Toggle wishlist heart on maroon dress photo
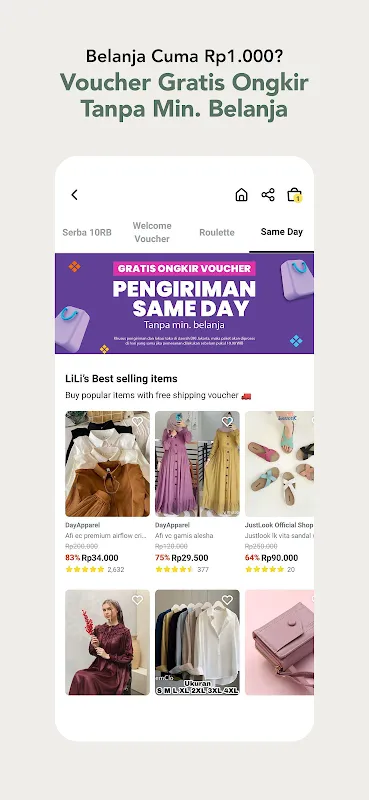 (x=137, y=600)
